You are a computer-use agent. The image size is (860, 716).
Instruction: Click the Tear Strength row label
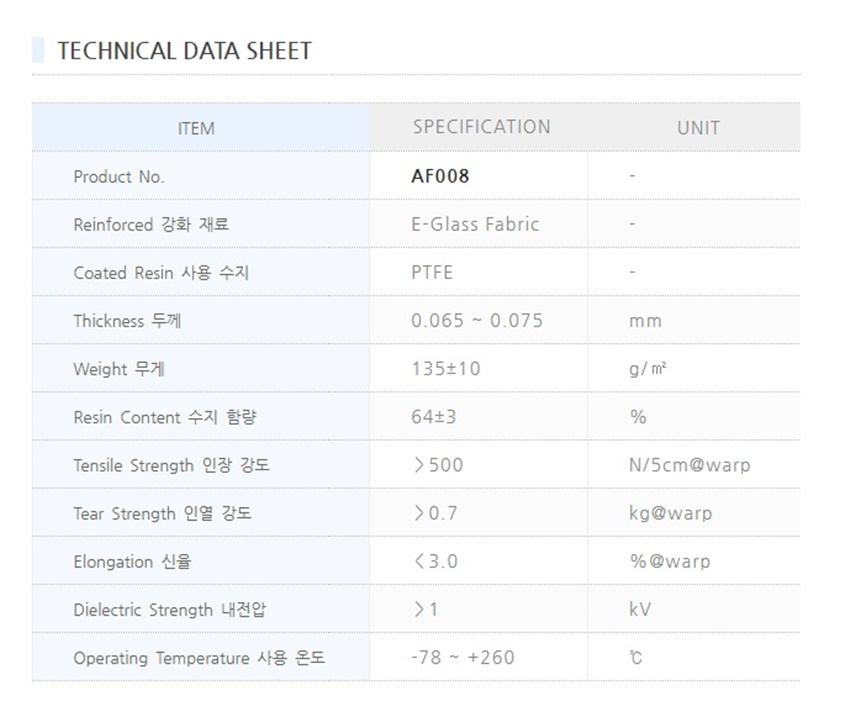coord(162,514)
